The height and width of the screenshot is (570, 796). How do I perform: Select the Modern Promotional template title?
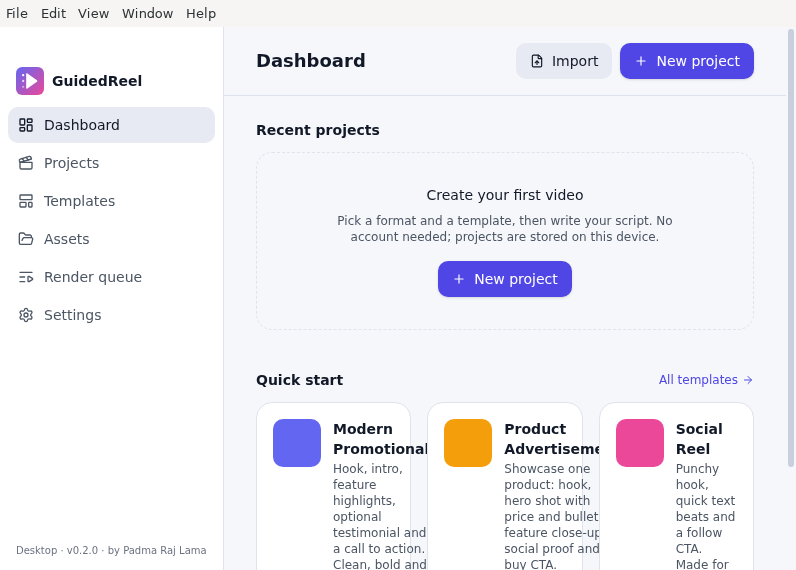(380, 439)
